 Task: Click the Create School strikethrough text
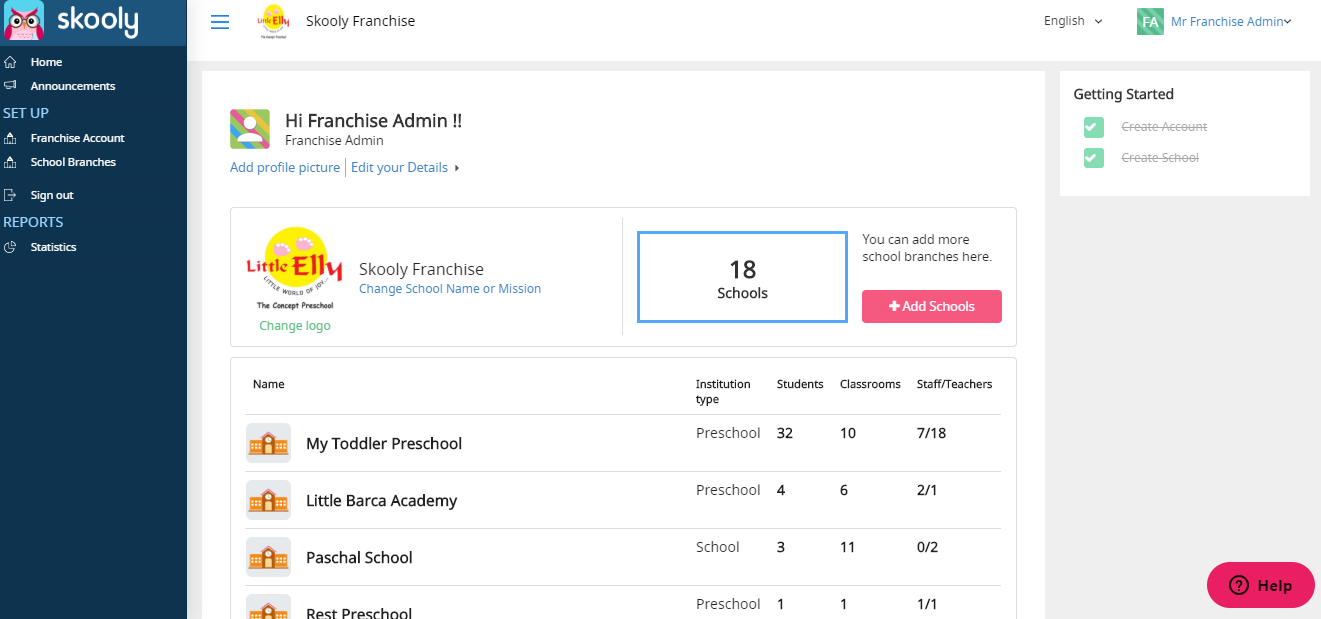pos(1160,158)
